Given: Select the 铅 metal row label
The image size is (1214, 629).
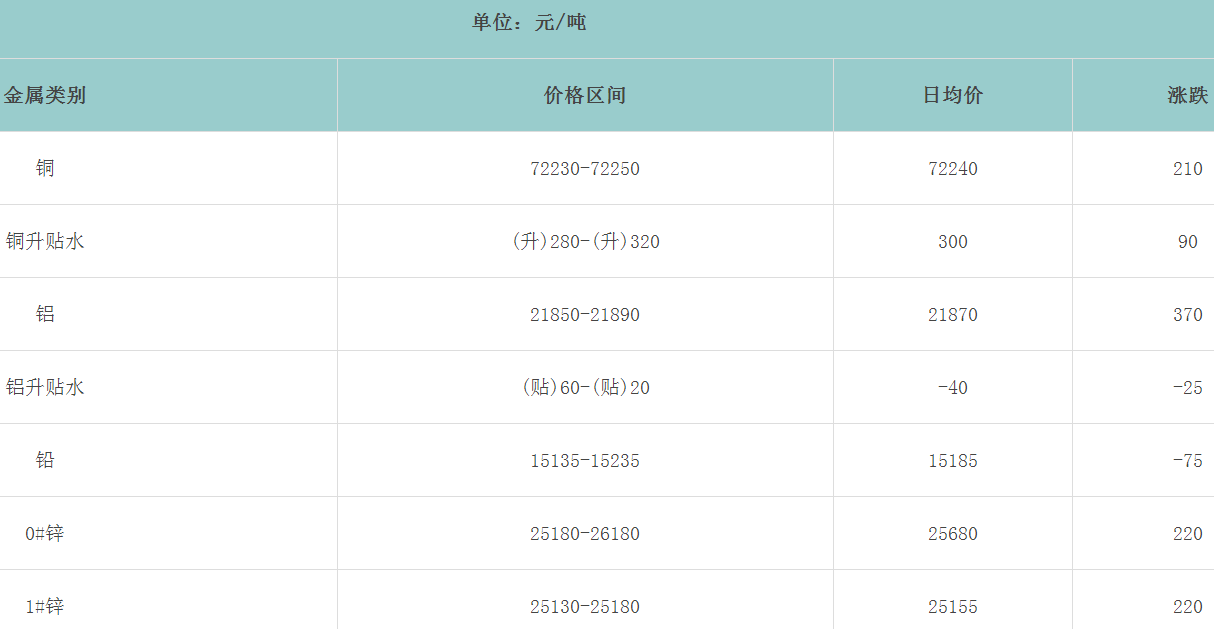Looking at the screenshot, I should coord(45,461).
